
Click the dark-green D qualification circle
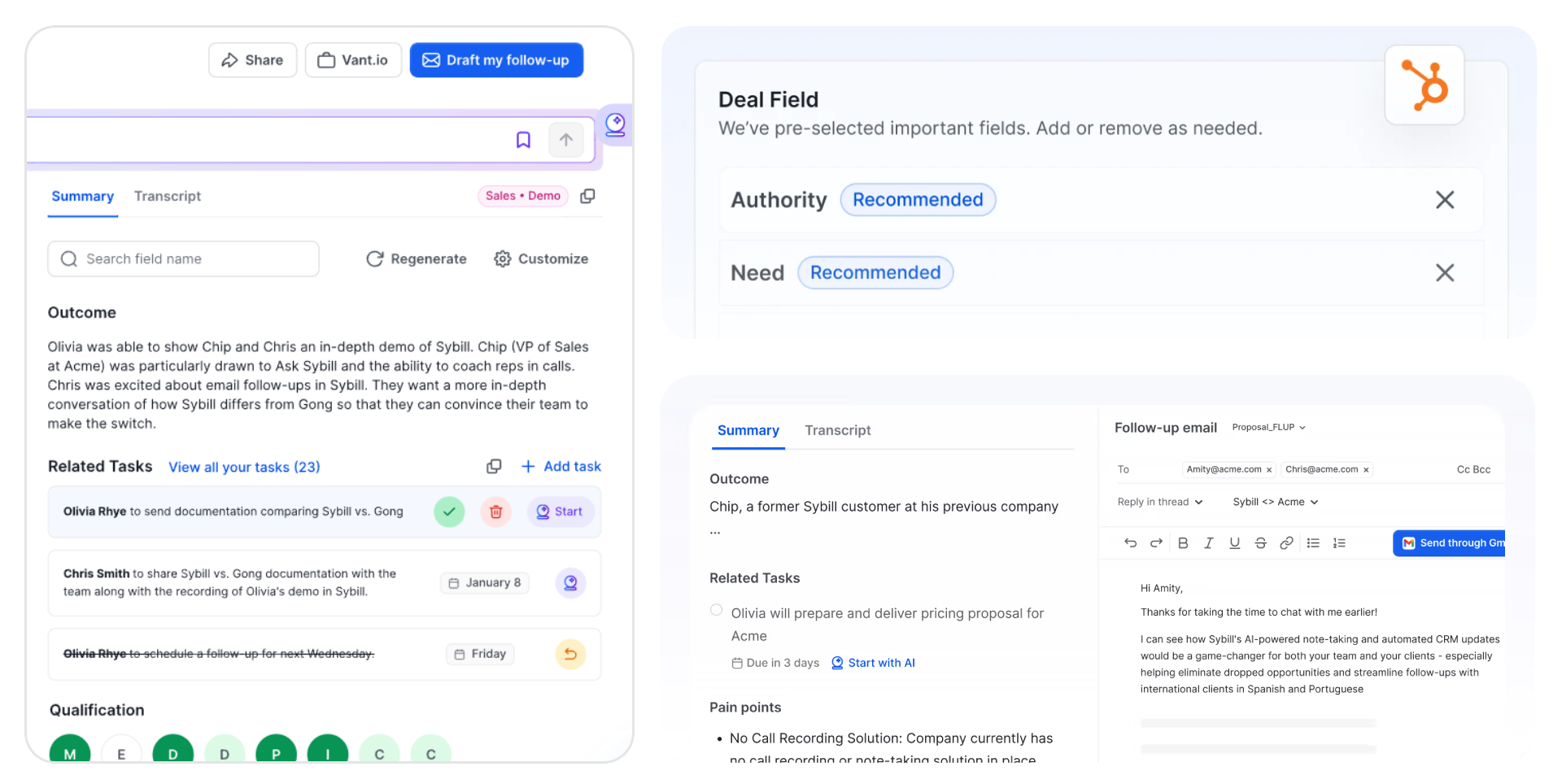point(173,750)
